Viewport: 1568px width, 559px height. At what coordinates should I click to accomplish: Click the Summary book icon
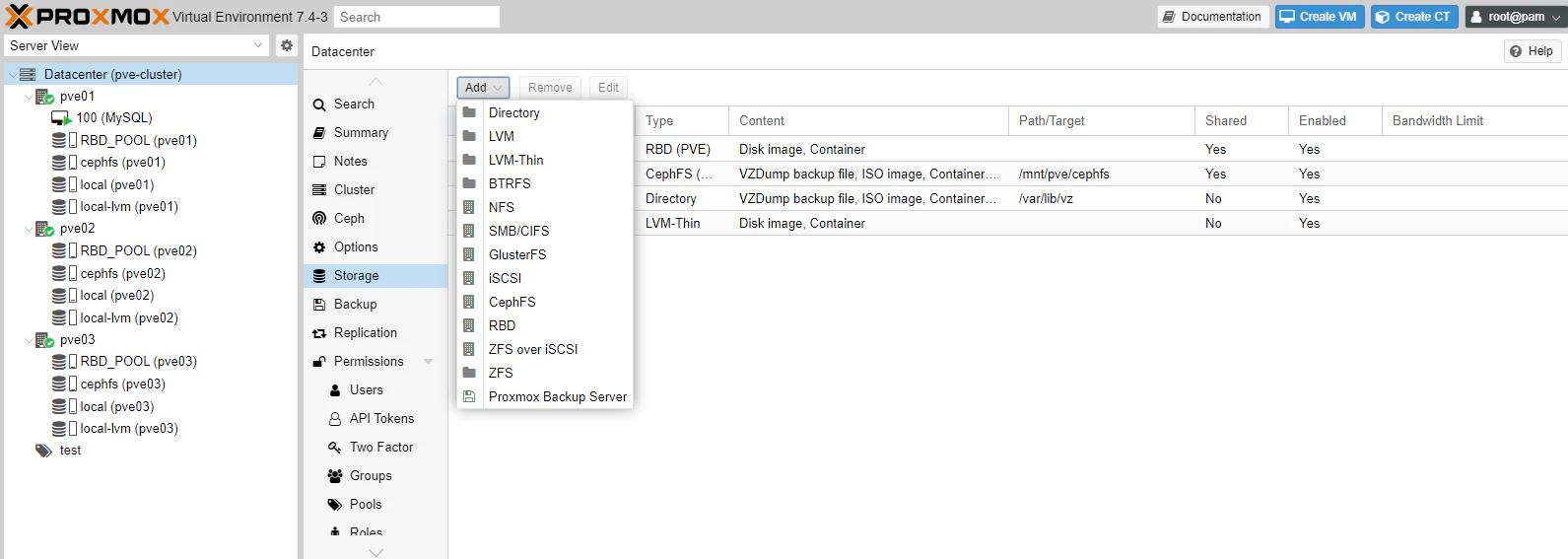pos(319,133)
